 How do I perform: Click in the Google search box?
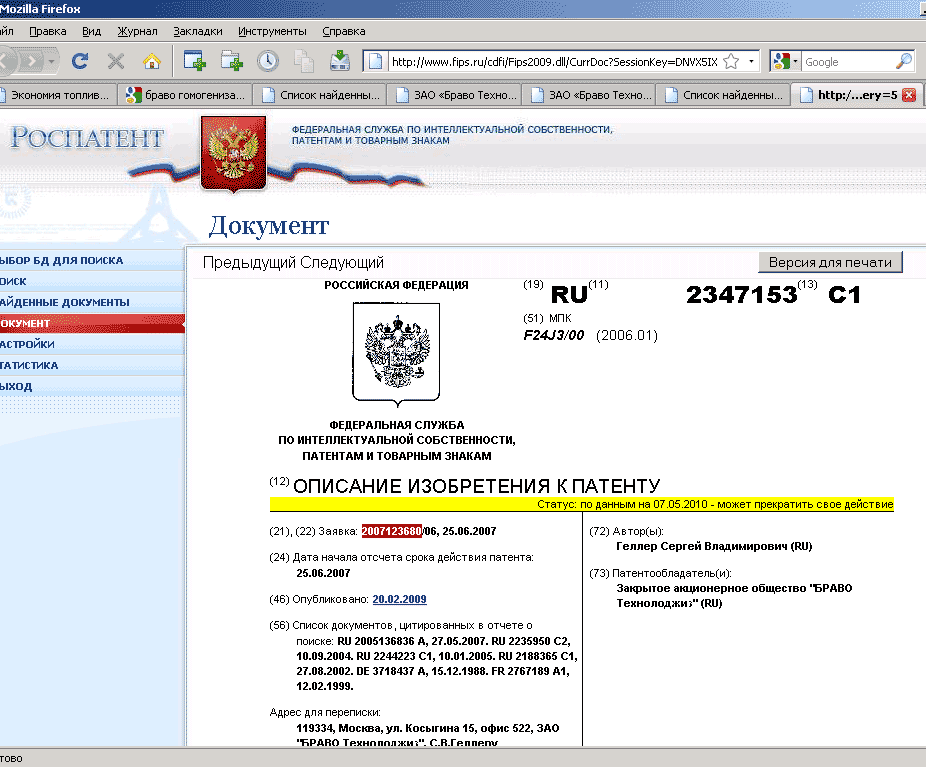(849, 61)
